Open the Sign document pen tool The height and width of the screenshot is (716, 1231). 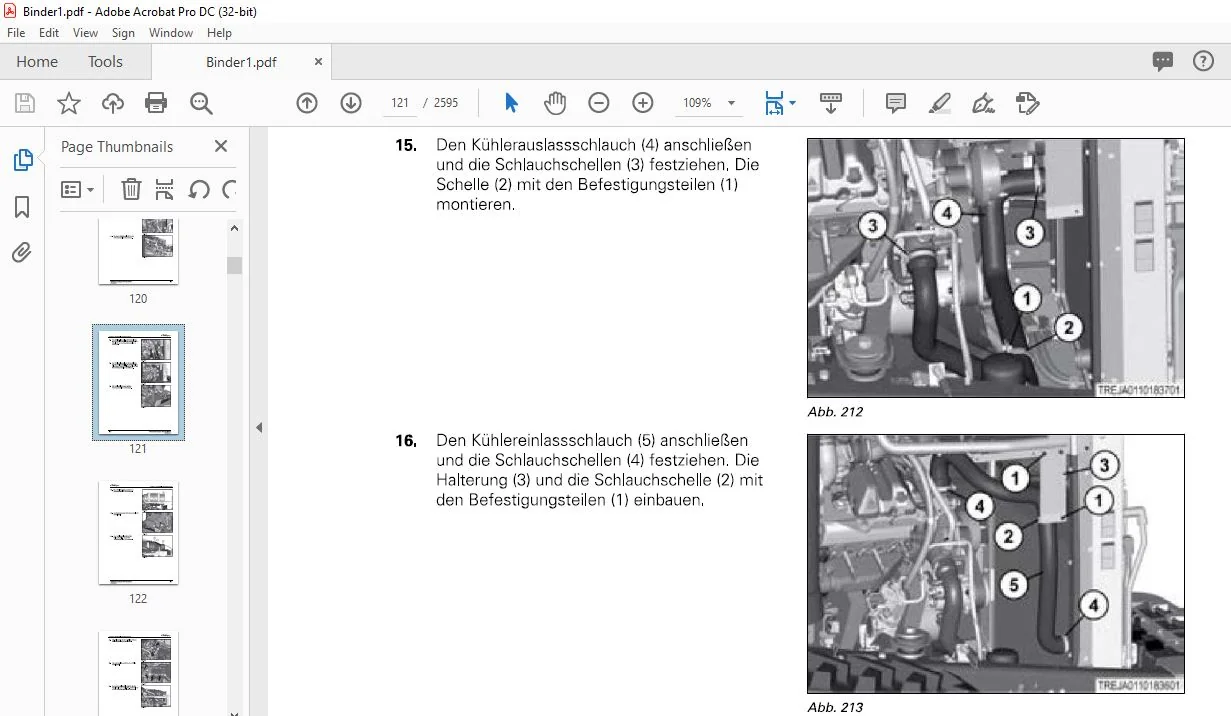tap(984, 103)
